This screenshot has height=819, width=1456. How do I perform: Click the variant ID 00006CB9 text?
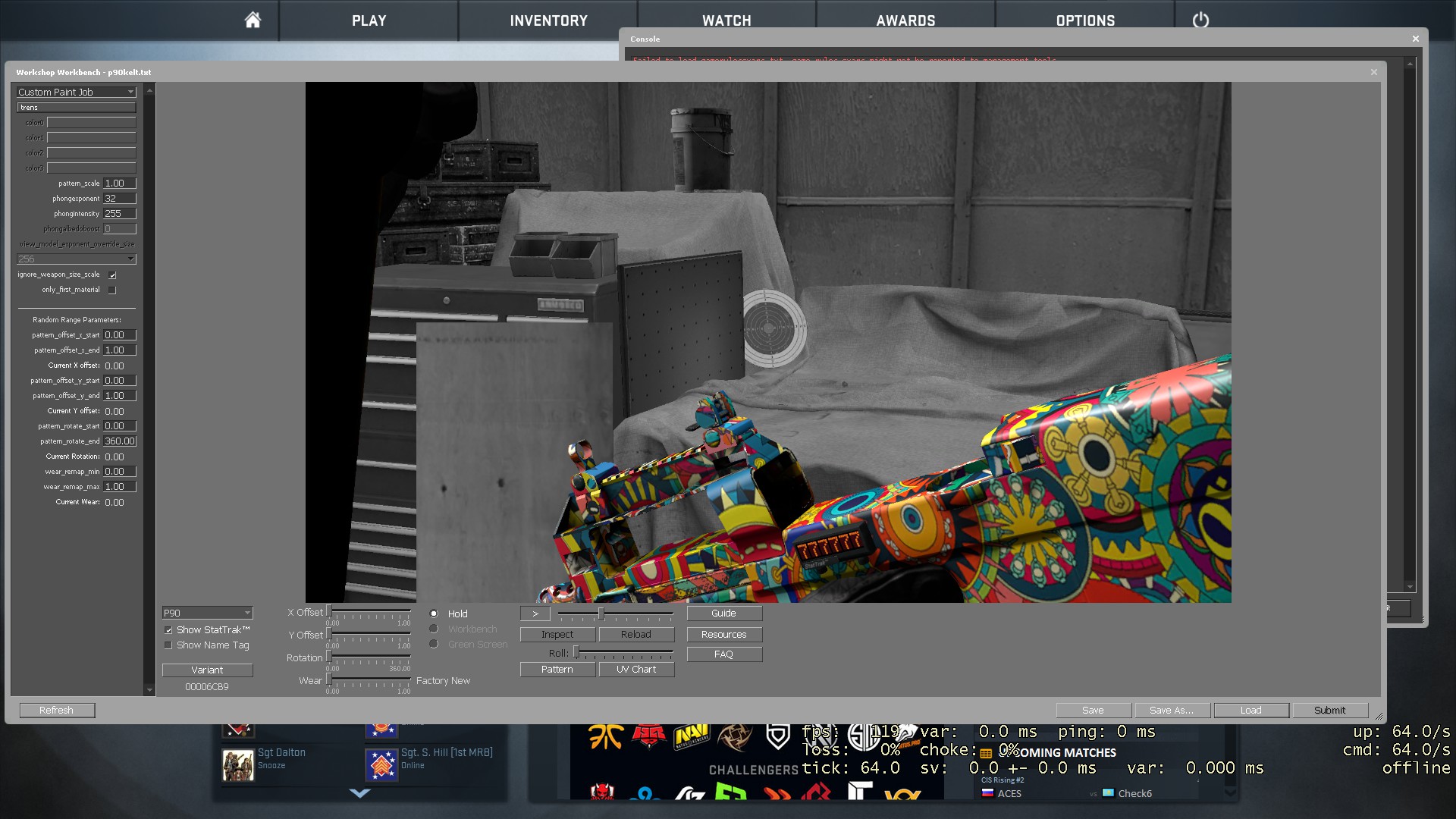(x=207, y=687)
